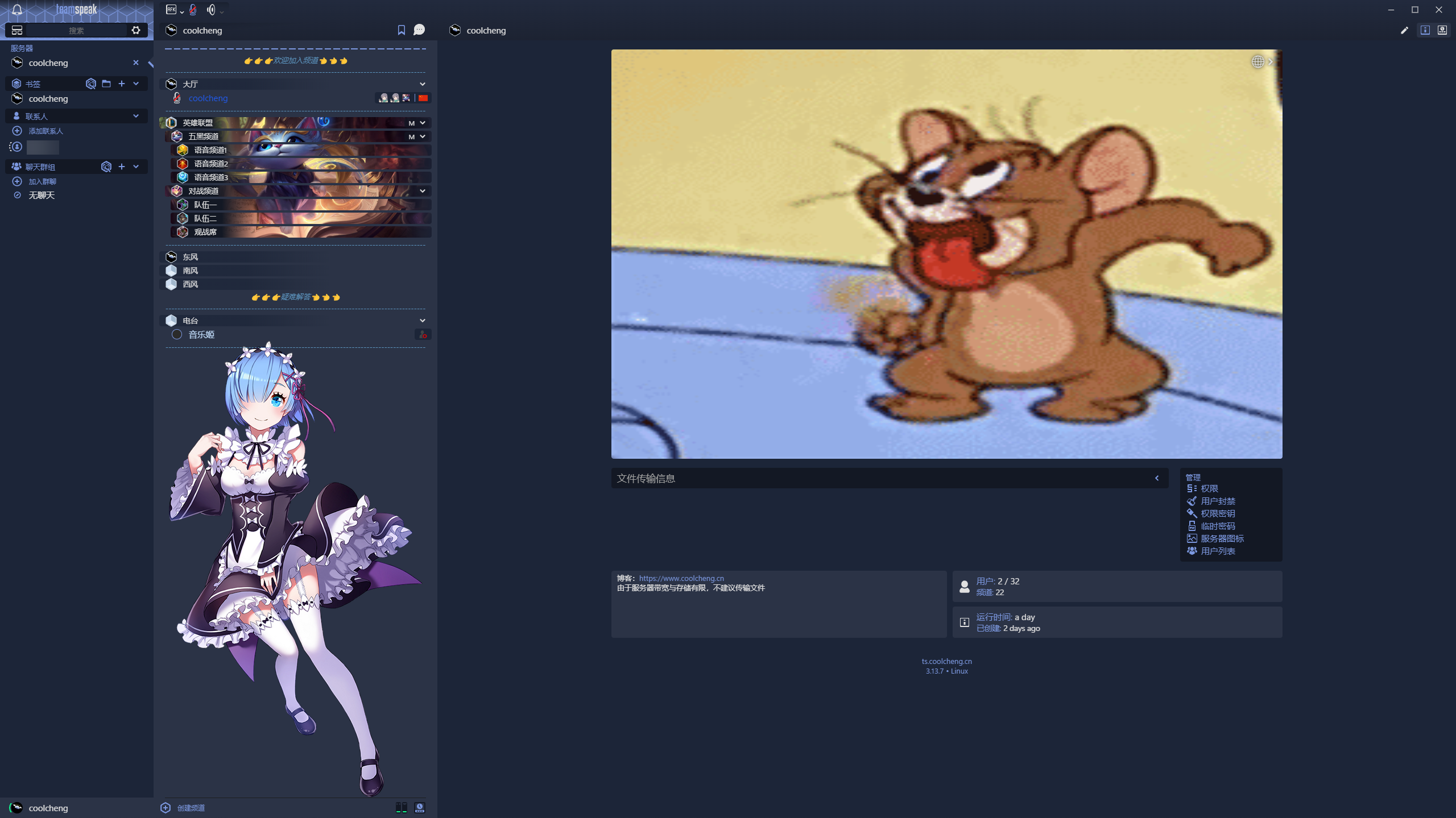Join the 观战席 spectator channel
This screenshot has height=818, width=1456.
[301, 232]
